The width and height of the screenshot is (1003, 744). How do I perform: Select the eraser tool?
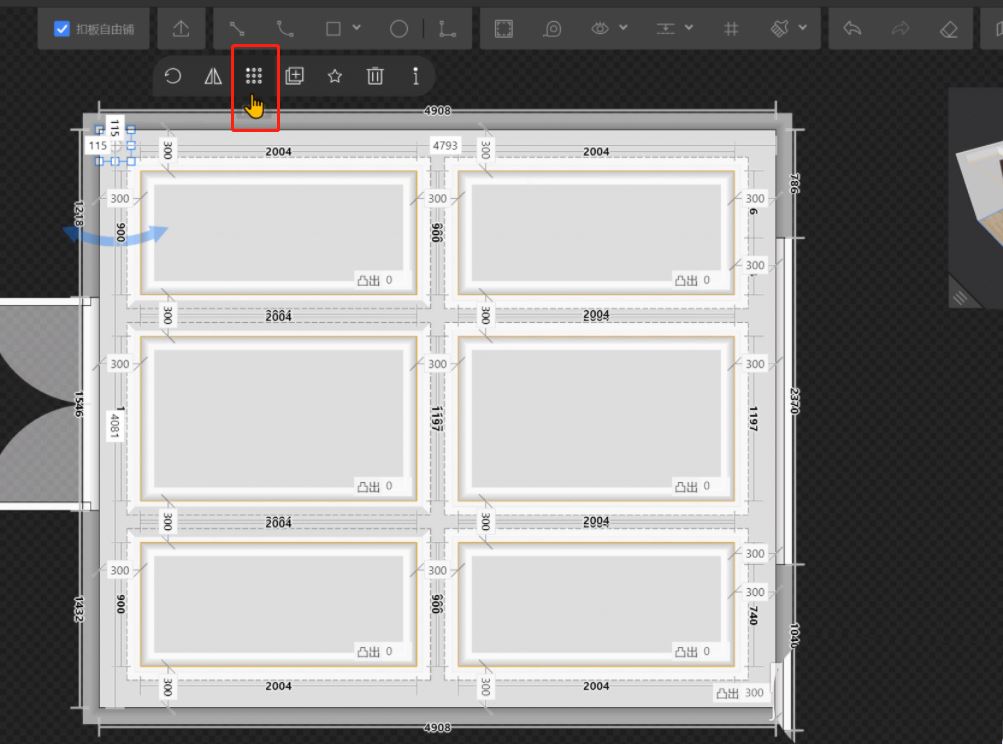pyautogui.click(x=949, y=29)
